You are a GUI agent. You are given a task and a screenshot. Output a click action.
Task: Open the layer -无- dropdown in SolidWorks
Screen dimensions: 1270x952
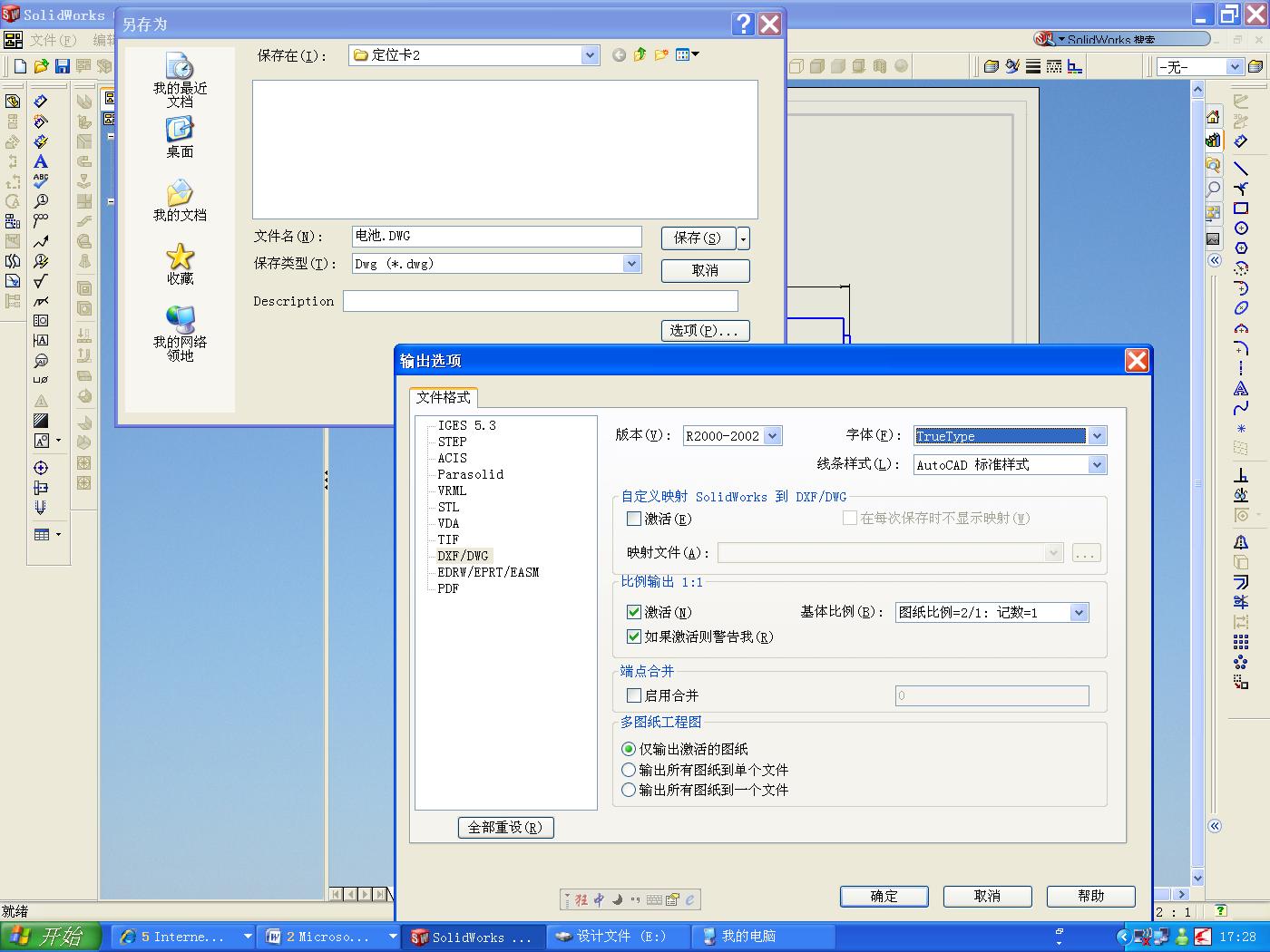coord(1234,67)
